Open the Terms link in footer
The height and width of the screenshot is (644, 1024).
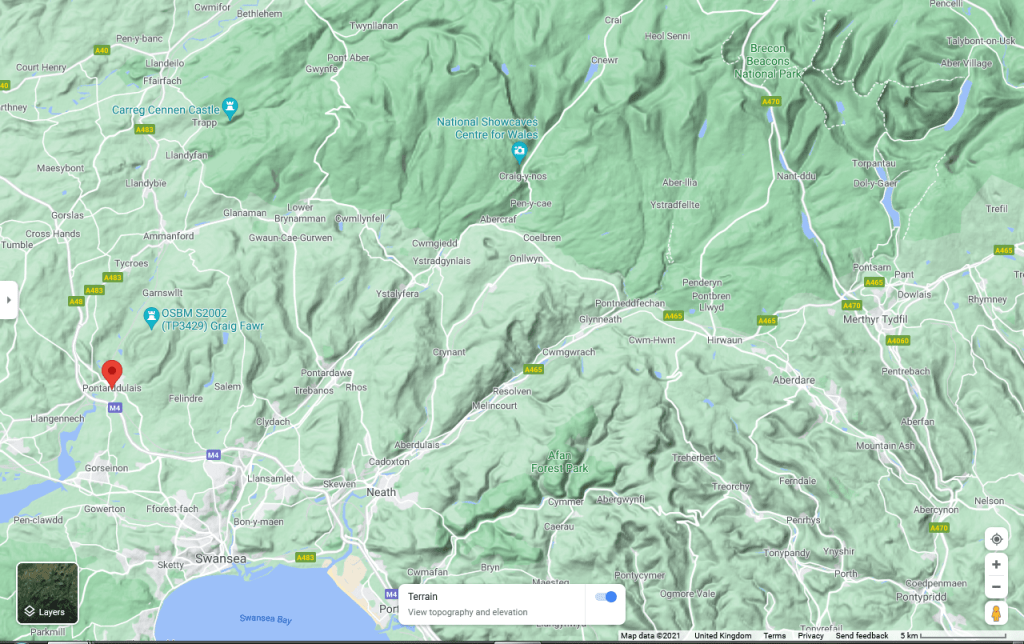click(x=774, y=636)
